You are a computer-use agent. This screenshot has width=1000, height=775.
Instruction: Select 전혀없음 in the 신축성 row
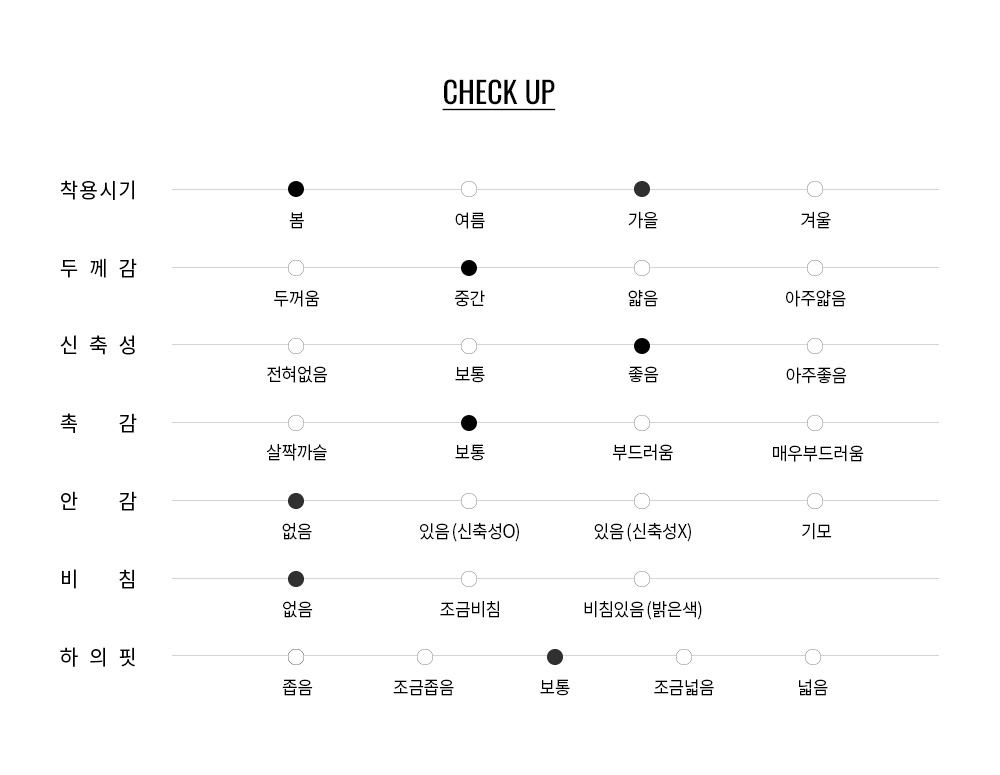click(x=296, y=346)
